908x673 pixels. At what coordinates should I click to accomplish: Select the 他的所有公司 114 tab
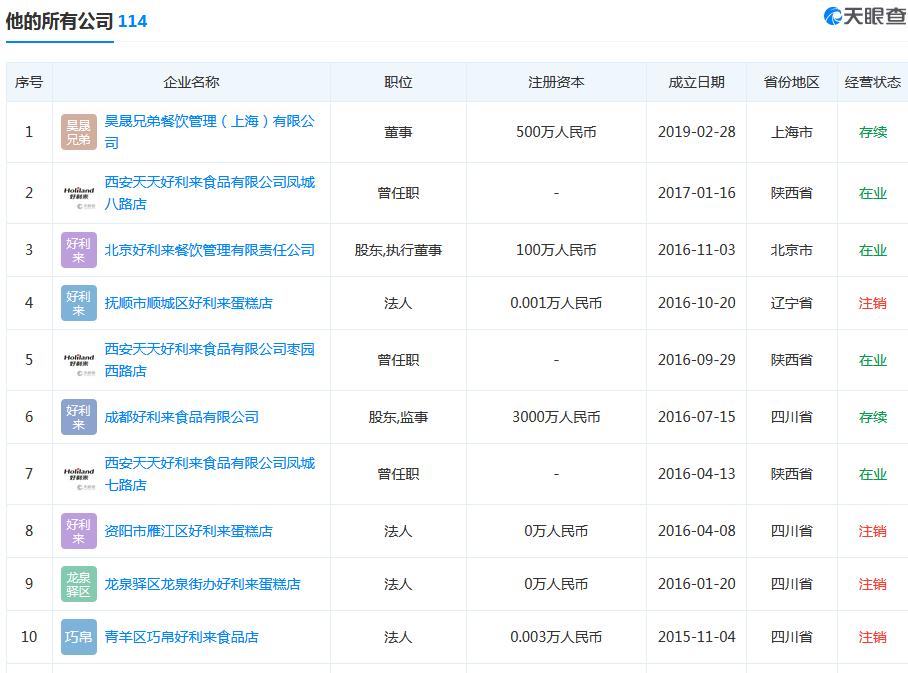click(x=76, y=21)
